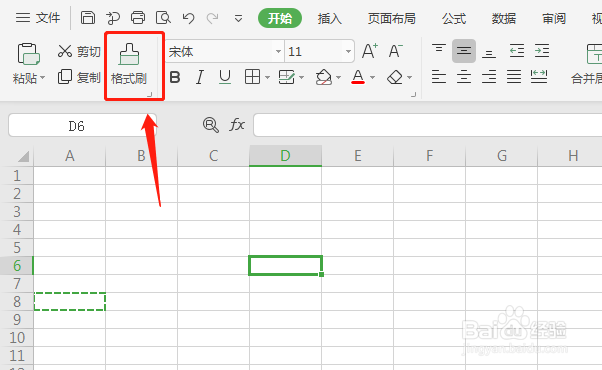
Task: Apply the fill color bucket
Action: (x=324, y=77)
